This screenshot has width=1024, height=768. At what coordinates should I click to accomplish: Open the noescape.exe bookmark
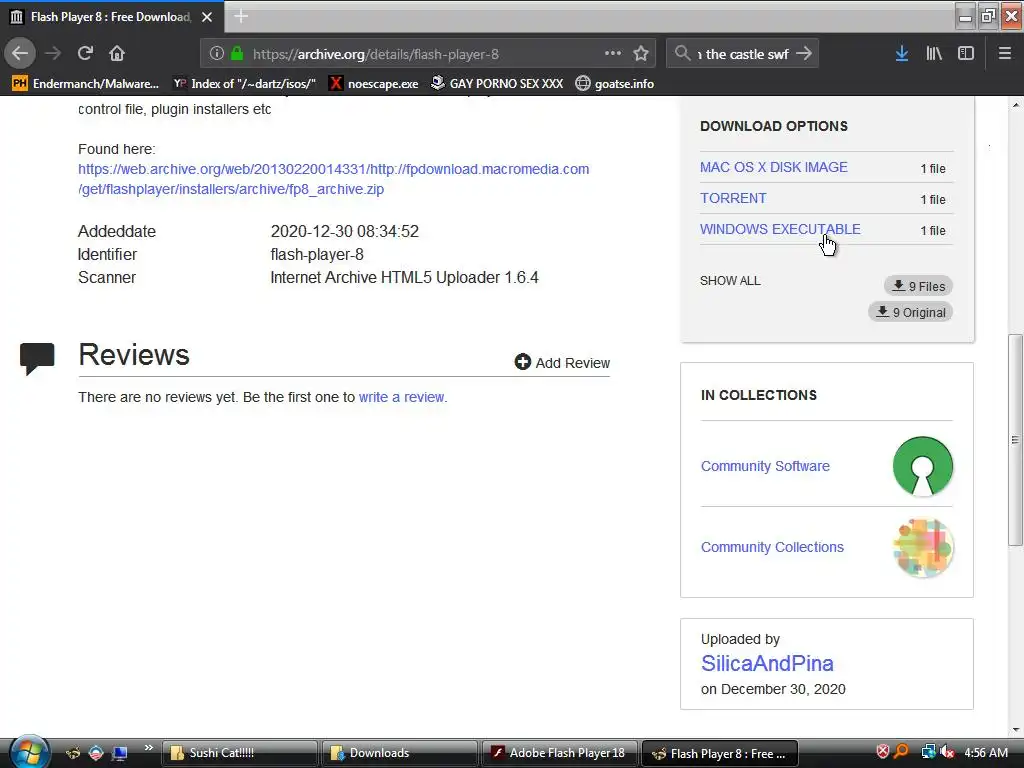coord(374,84)
